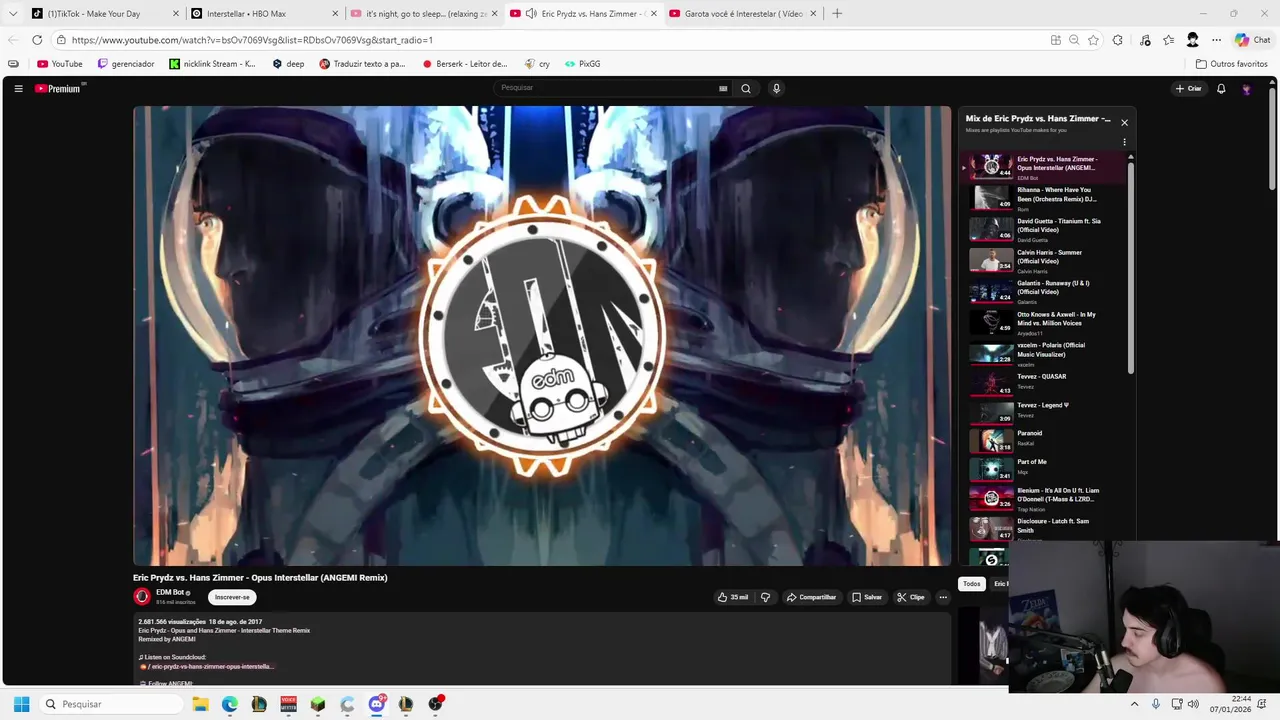The height and width of the screenshot is (720, 1280).
Task: Play Otto Knows & Axwell - In My Mind
Action: (1045, 322)
